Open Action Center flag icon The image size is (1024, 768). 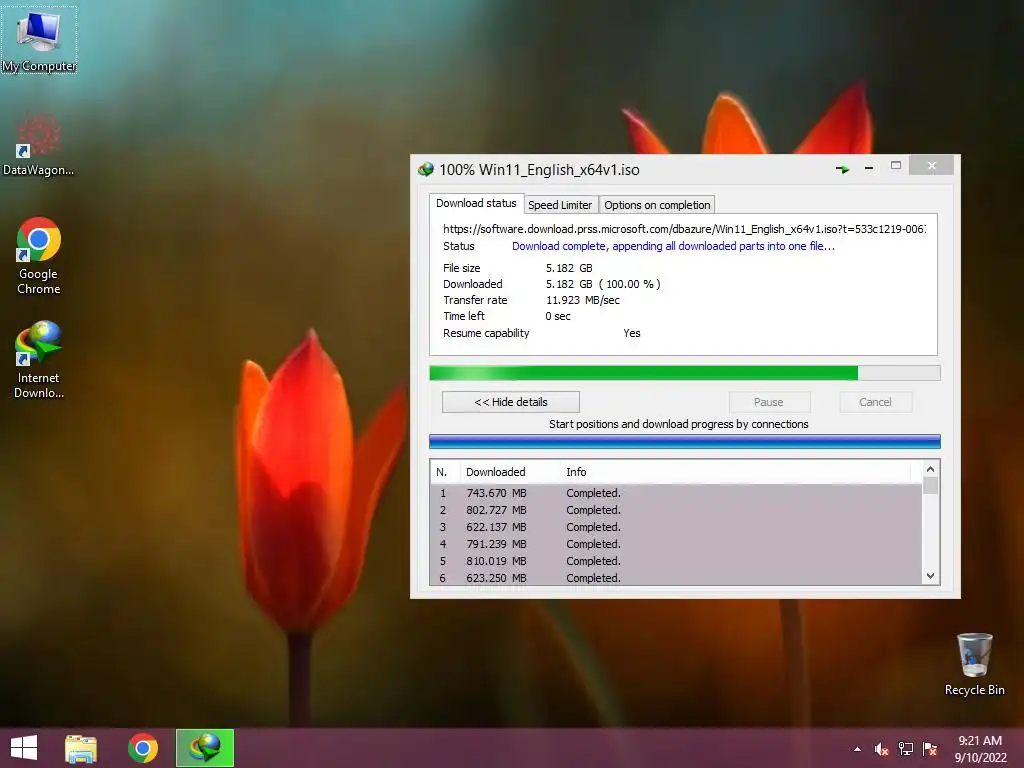[930, 749]
